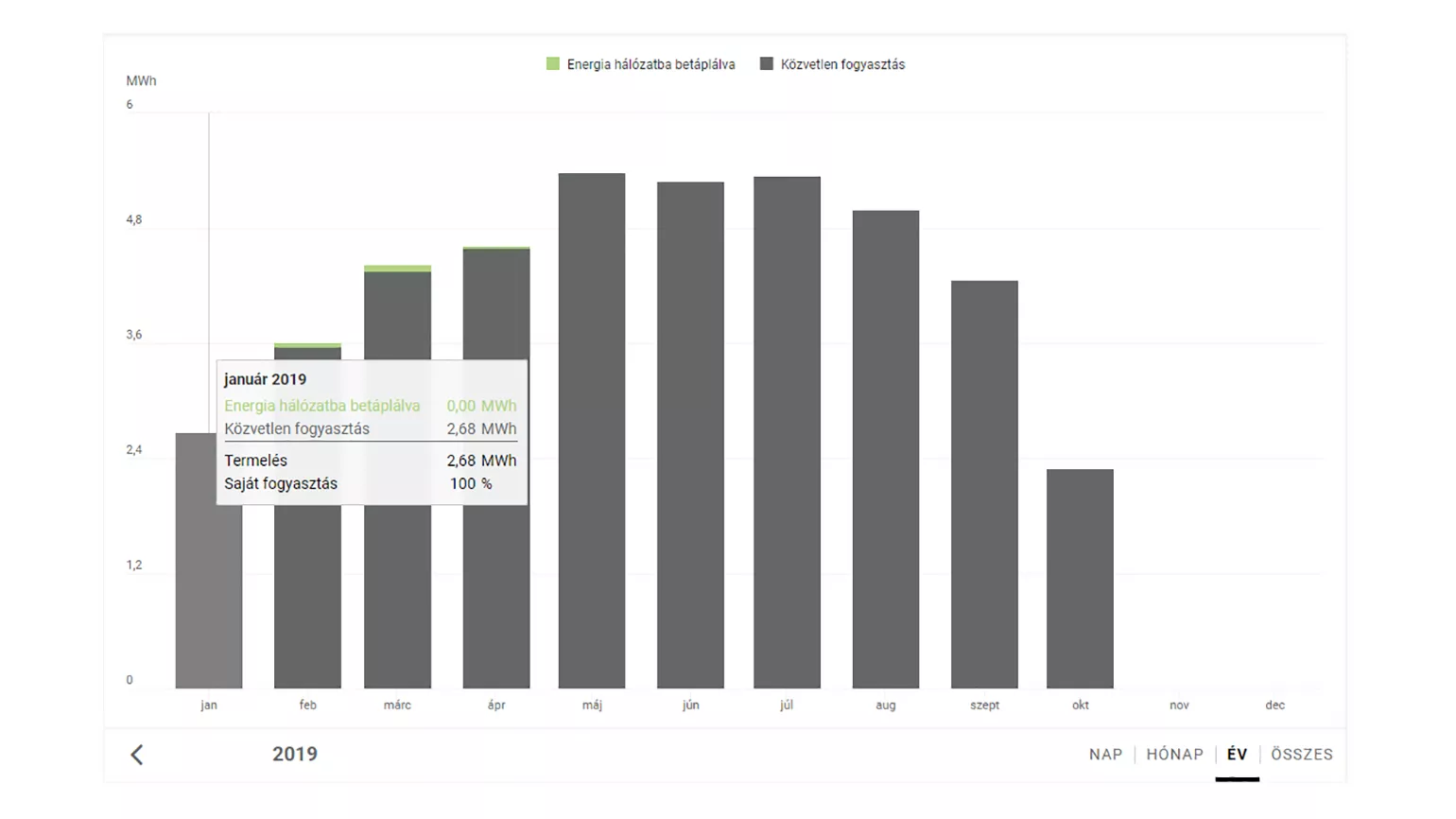Open the ÖSSZES view tab
Image resolution: width=1456 pixels, height=819 pixels.
coord(1301,755)
